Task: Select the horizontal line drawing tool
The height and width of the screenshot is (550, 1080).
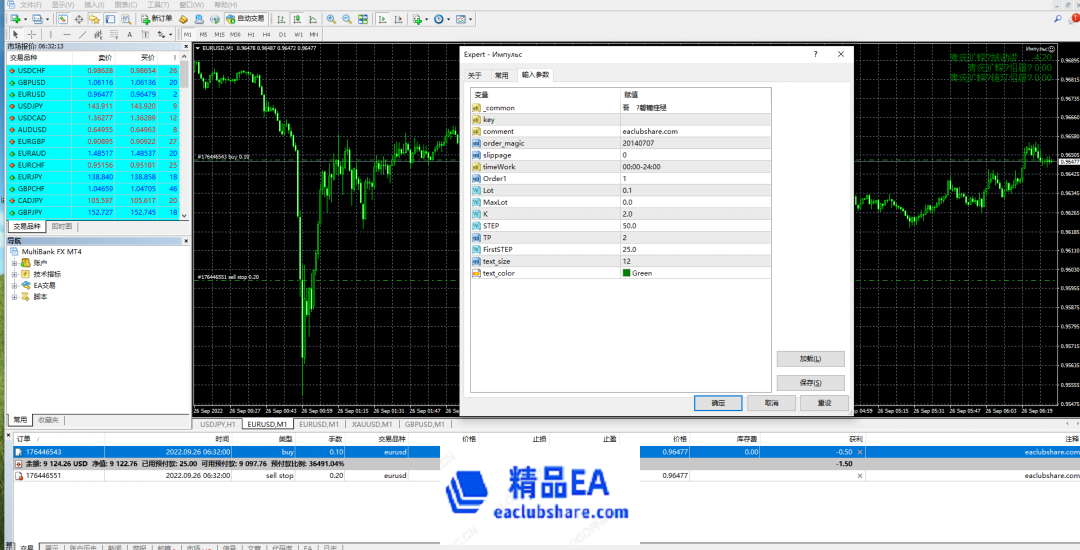Action: point(67,34)
